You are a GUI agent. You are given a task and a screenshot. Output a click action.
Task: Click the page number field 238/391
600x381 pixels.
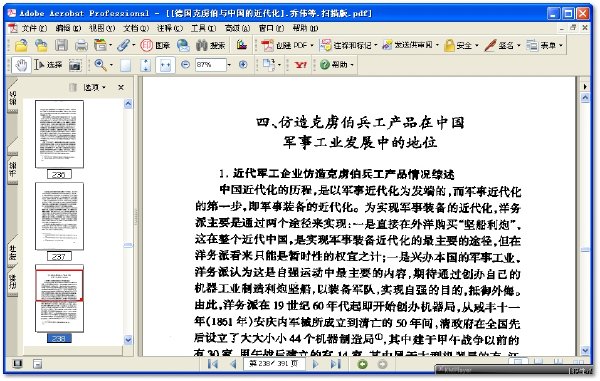[x=274, y=364]
